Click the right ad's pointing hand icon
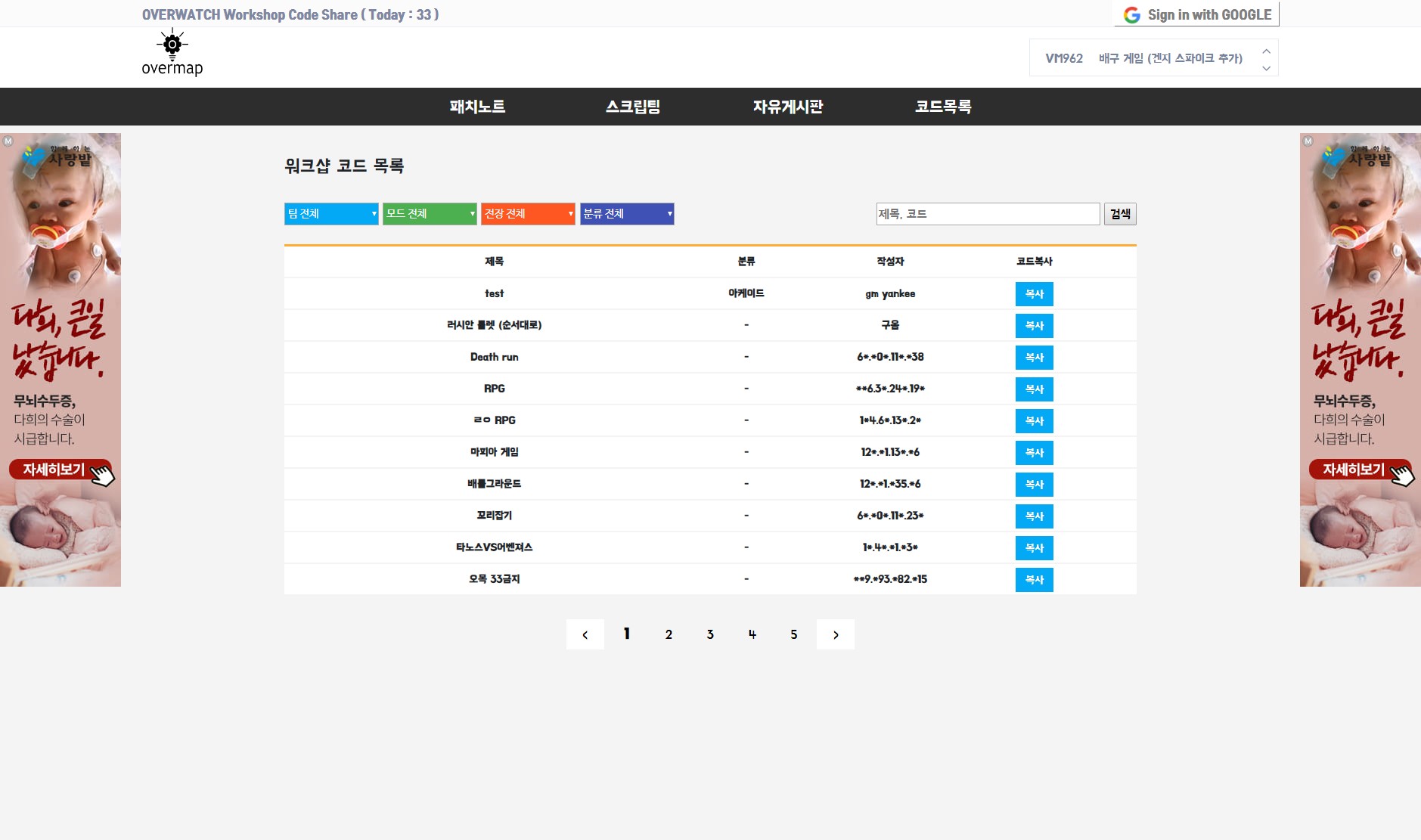This screenshot has height=840, width=1421. pos(1402,475)
